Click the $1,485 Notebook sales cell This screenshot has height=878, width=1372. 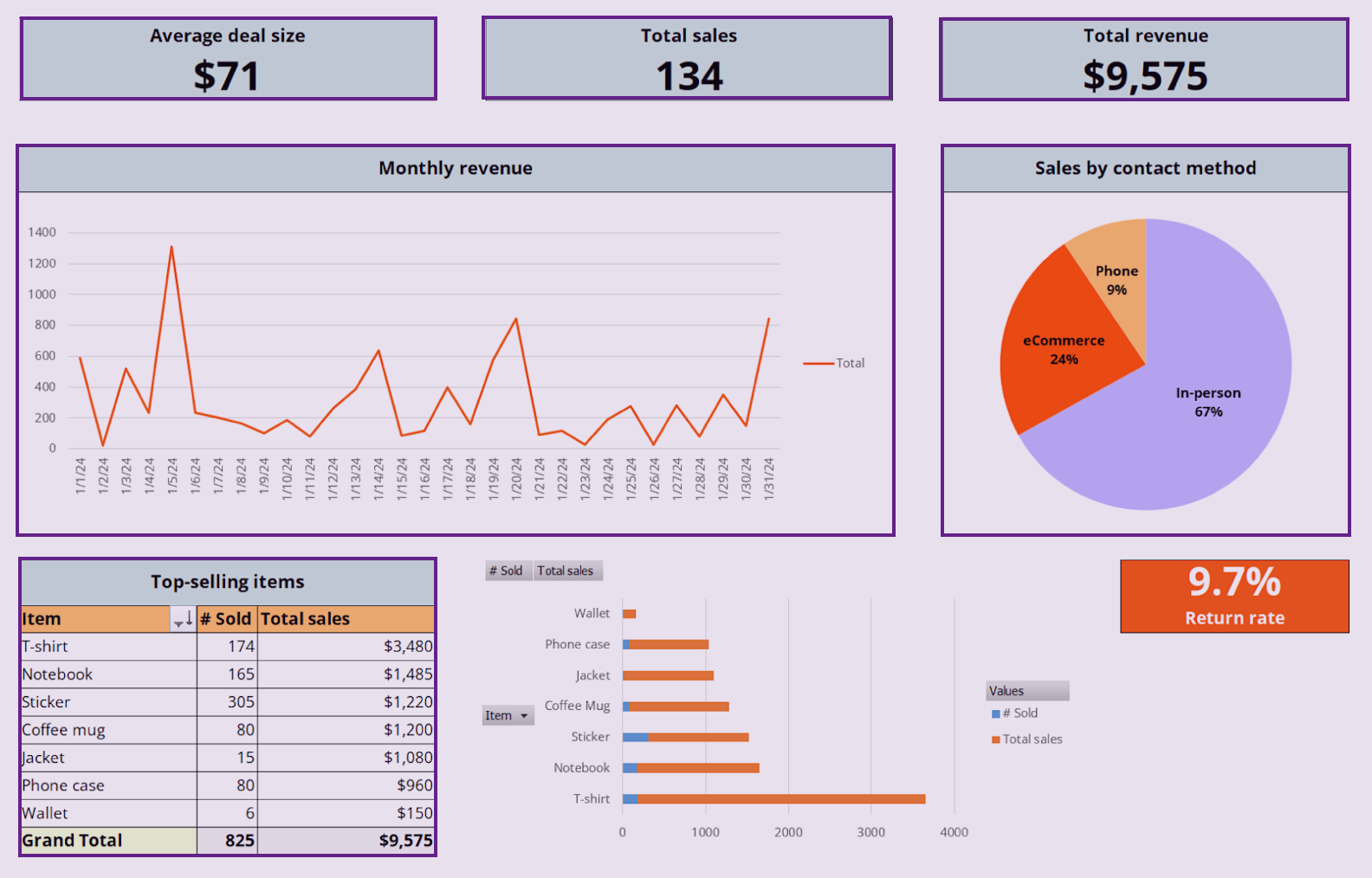346,675
